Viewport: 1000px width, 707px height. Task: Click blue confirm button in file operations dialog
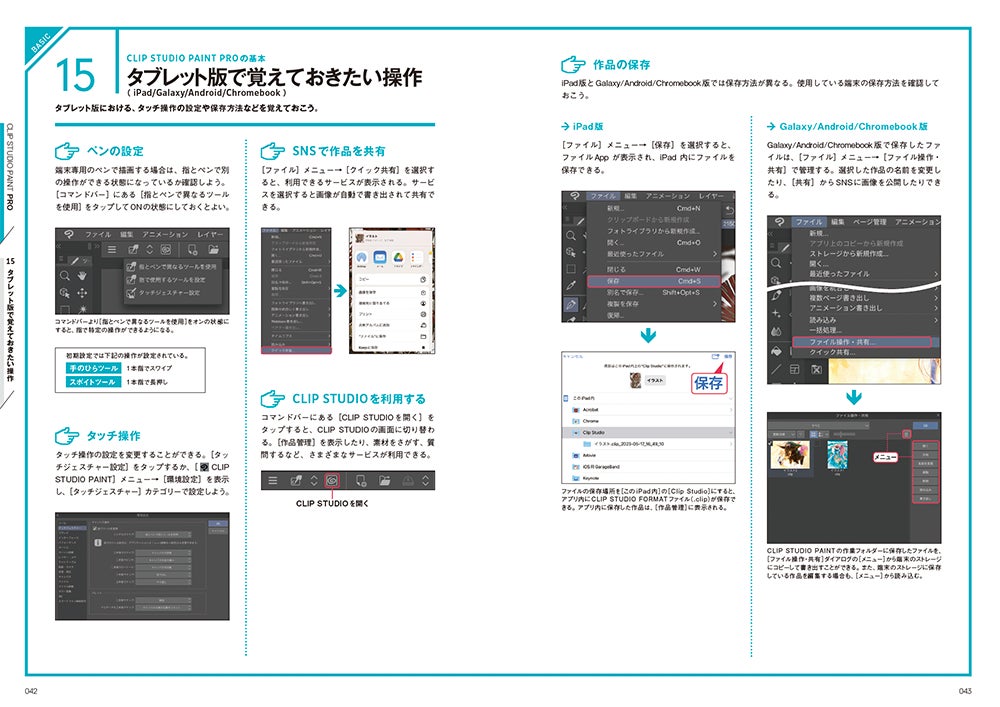pyautogui.click(x=925, y=426)
